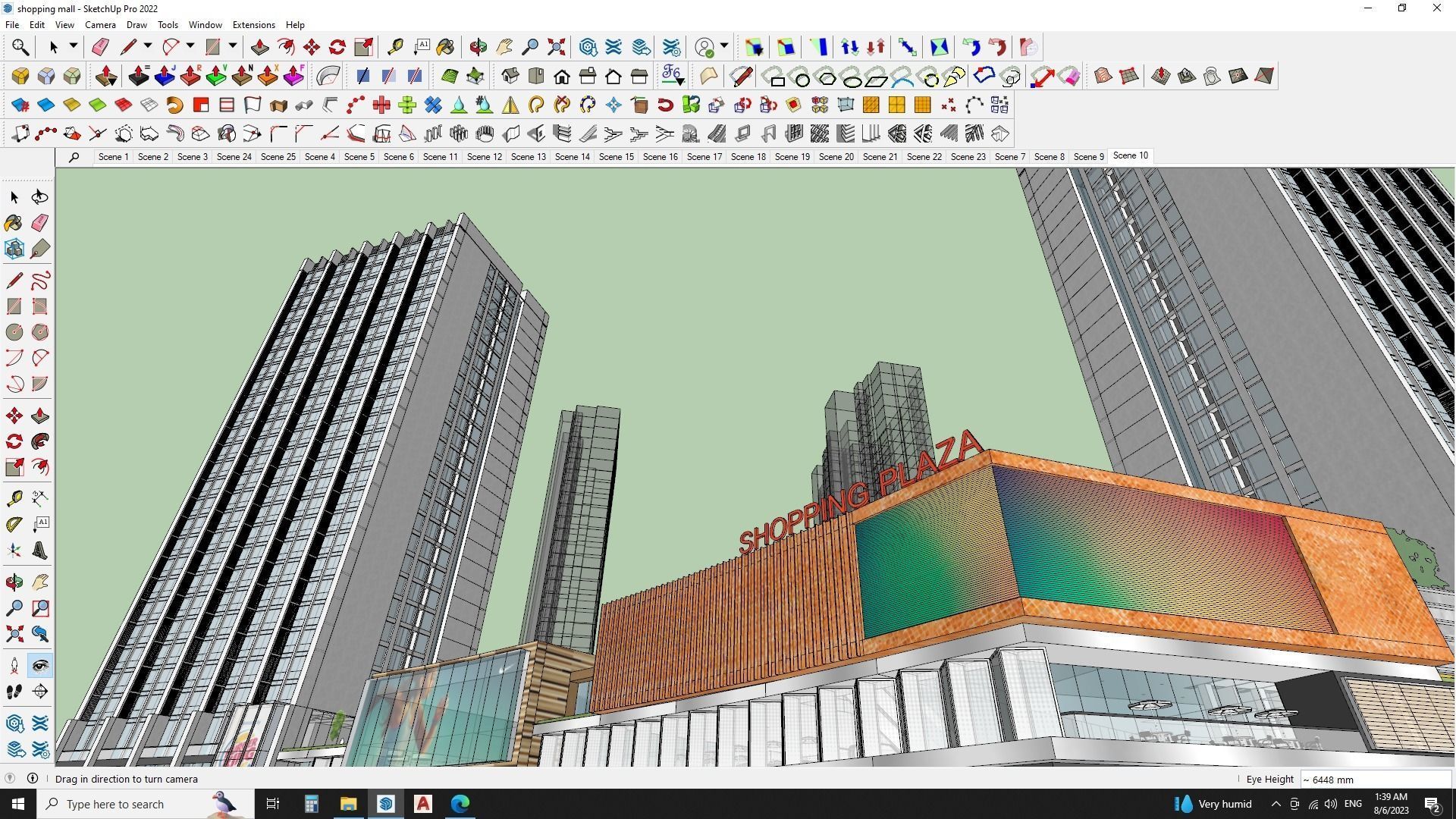This screenshot has width=1456, height=819.
Task: Select the Eraser tool in top toolbar
Action: click(x=100, y=47)
